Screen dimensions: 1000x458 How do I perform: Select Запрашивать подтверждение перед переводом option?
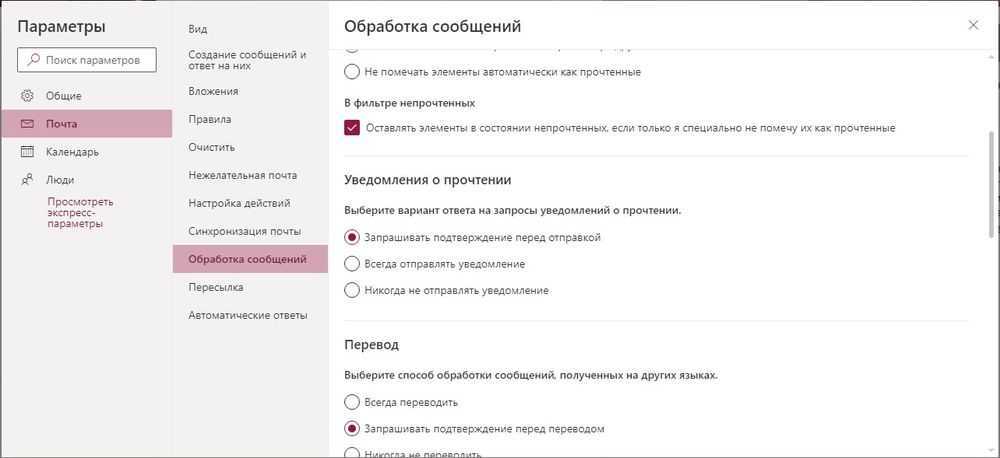tap(351, 429)
